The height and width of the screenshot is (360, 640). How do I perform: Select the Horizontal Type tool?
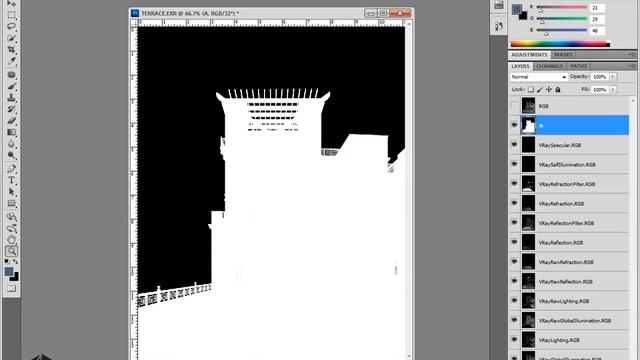11,180
